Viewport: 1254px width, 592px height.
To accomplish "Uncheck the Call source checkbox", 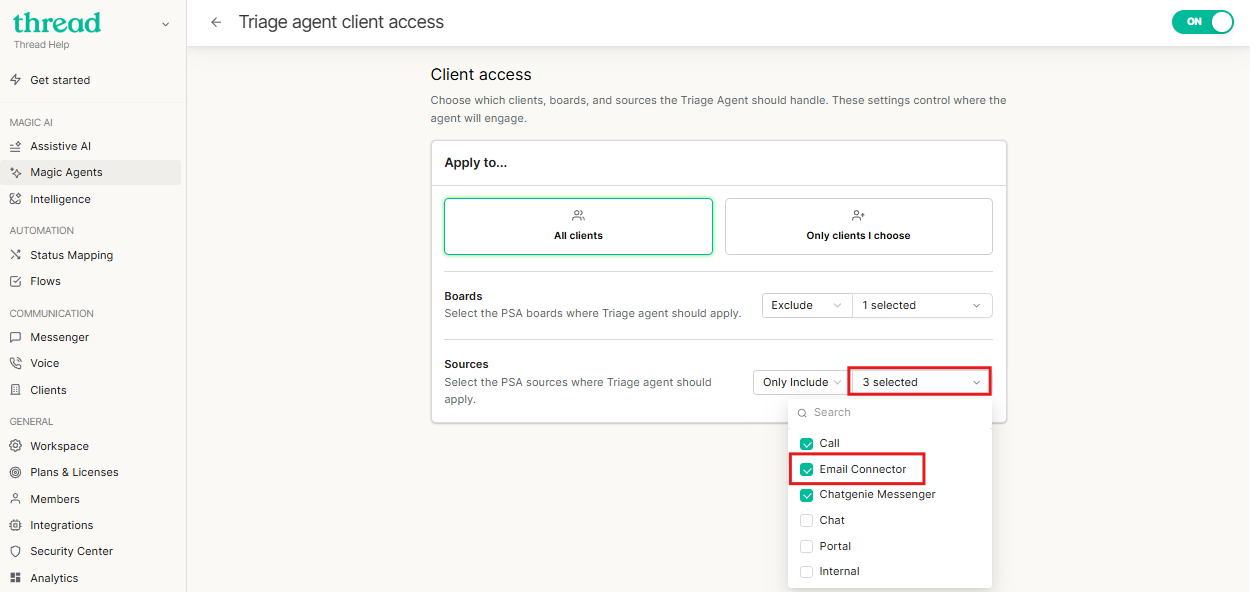I will click(x=807, y=444).
